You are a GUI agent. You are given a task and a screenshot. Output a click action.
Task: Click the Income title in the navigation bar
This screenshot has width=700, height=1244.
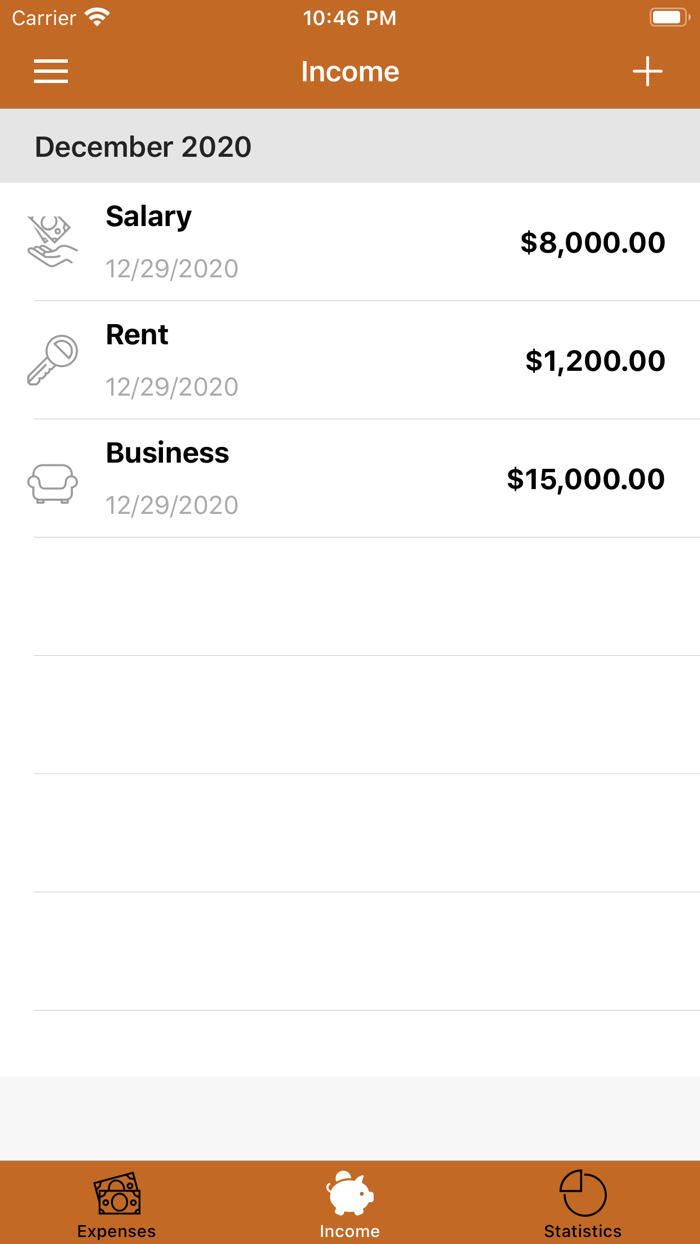tap(350, 71)
